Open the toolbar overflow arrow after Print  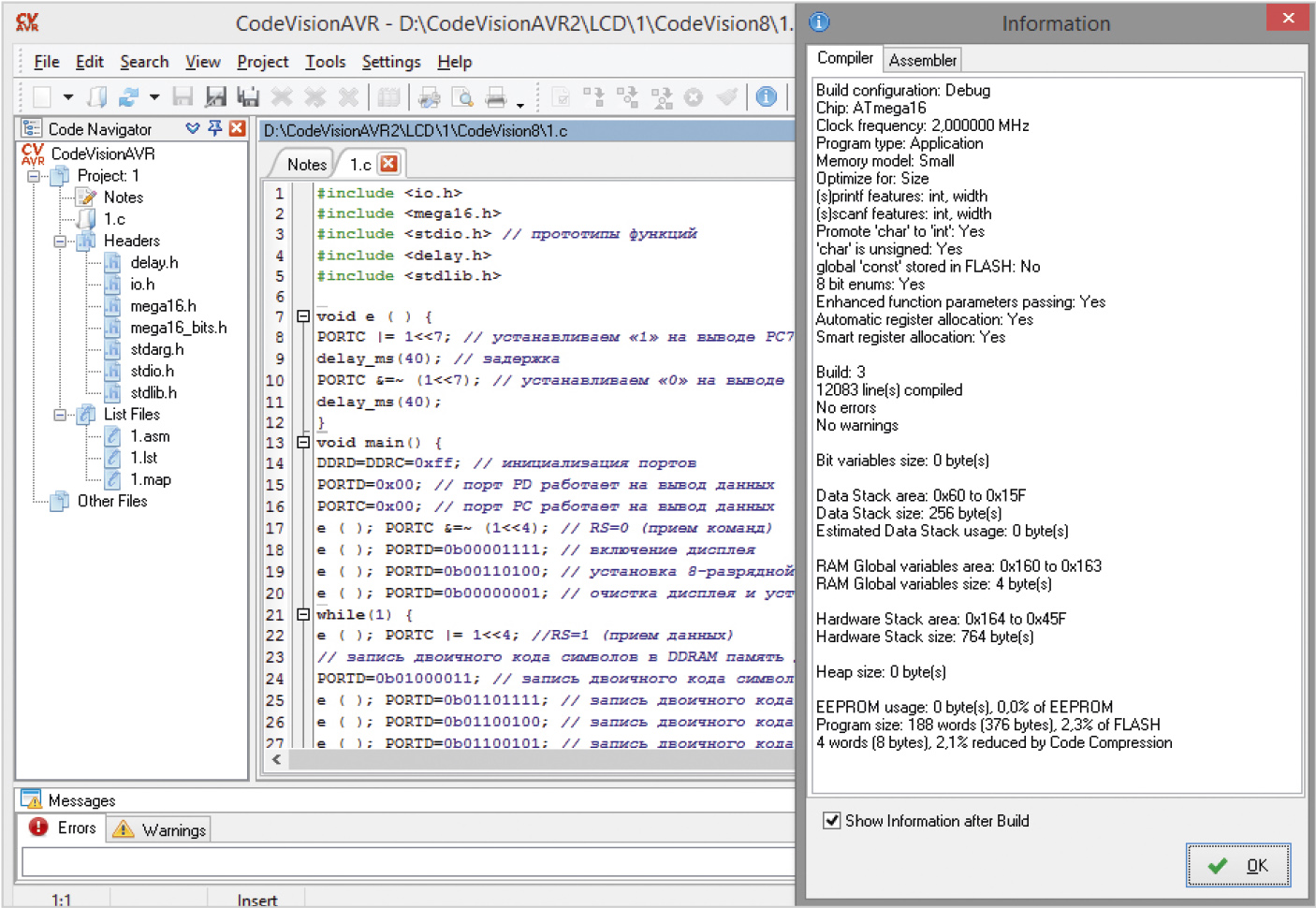point(520,105)
